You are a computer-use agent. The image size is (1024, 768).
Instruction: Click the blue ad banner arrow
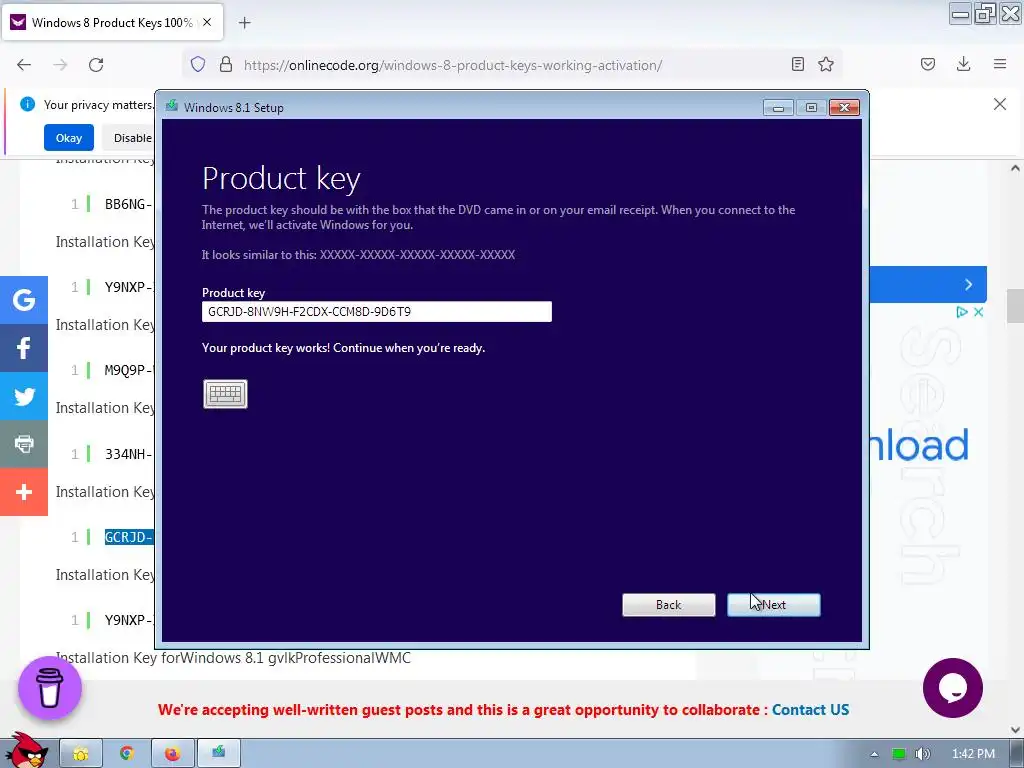[x=968, y=284]
